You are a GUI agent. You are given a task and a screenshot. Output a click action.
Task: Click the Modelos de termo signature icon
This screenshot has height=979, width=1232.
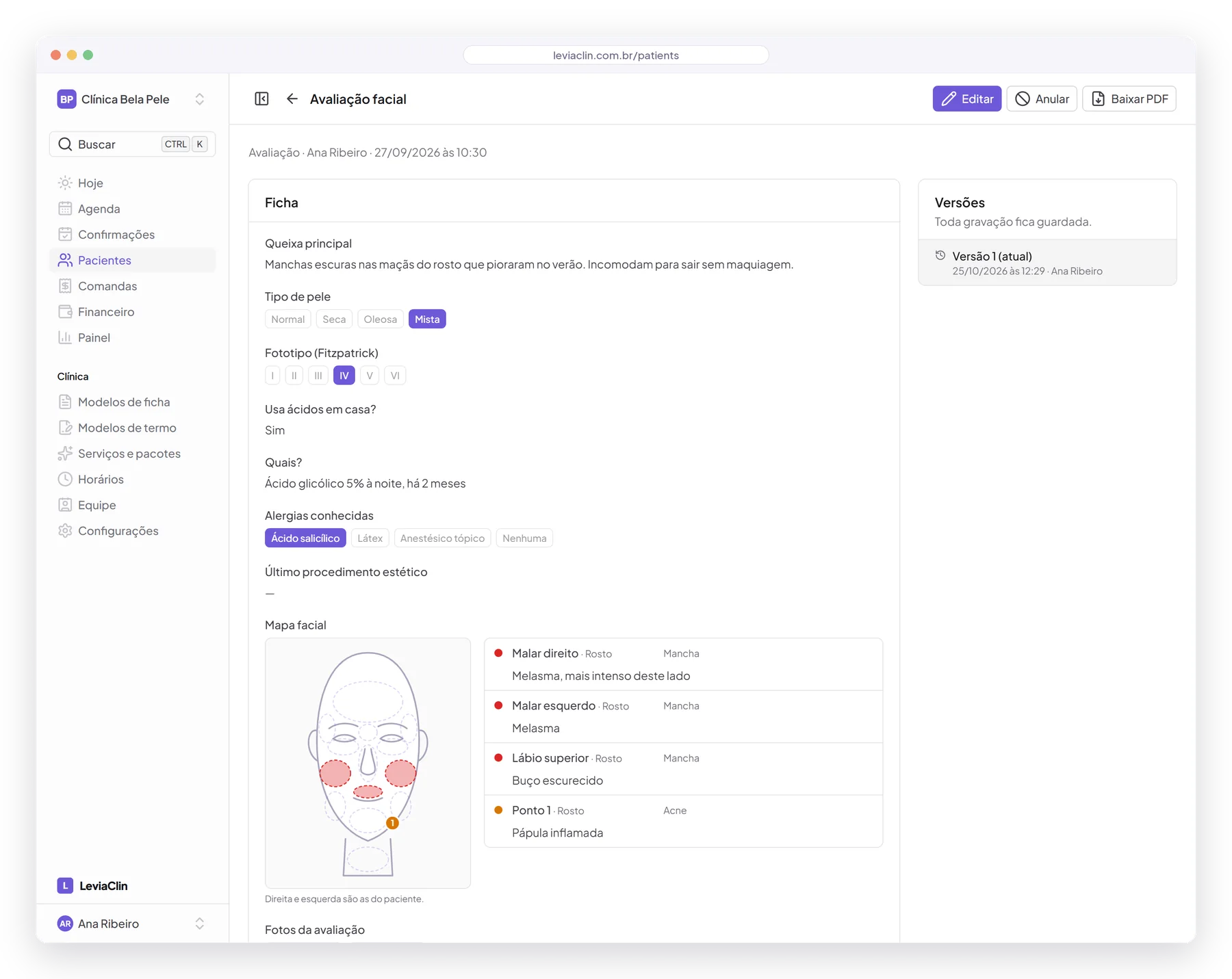(x=65, y=428)
